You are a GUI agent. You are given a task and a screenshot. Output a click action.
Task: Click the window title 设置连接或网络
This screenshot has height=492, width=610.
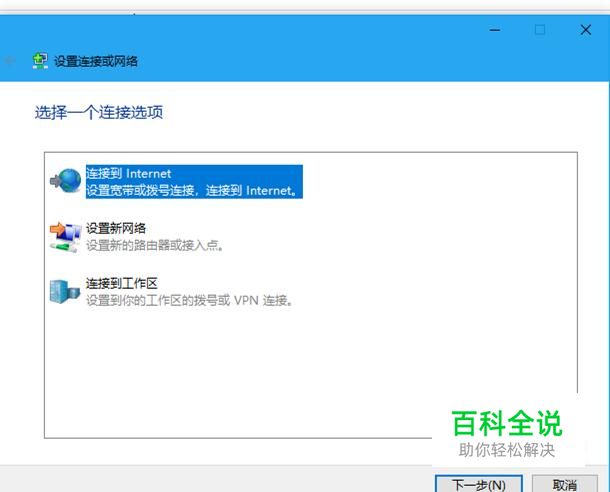(96, 61)
